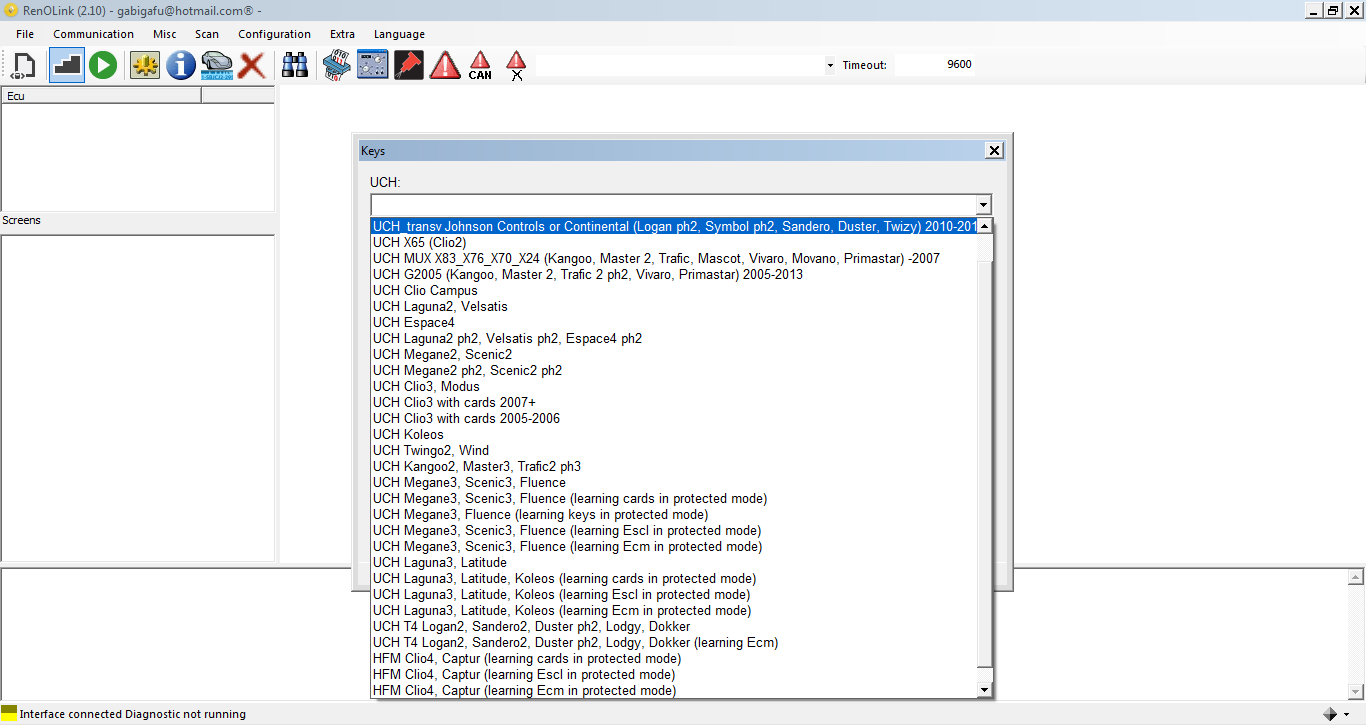Screen dimensions: 1366x725
Task: Choose UCH G2005 Kangoo 2005-2013 entry
Action: 674,274
